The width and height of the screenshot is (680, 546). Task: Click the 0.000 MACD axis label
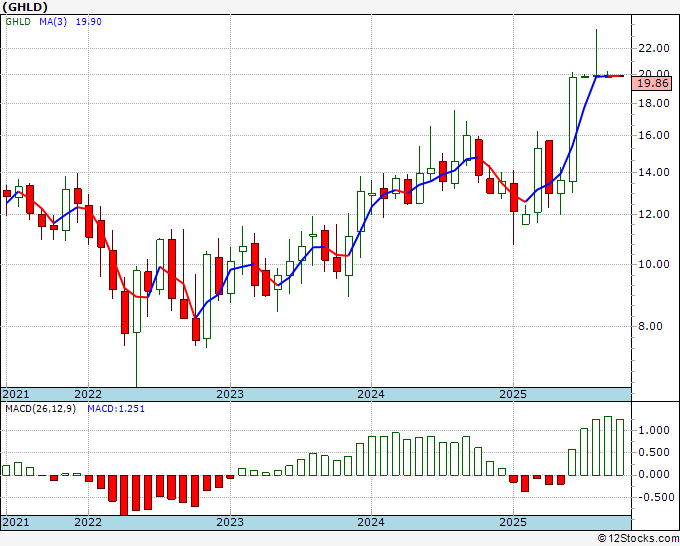[x=653, y=475]
